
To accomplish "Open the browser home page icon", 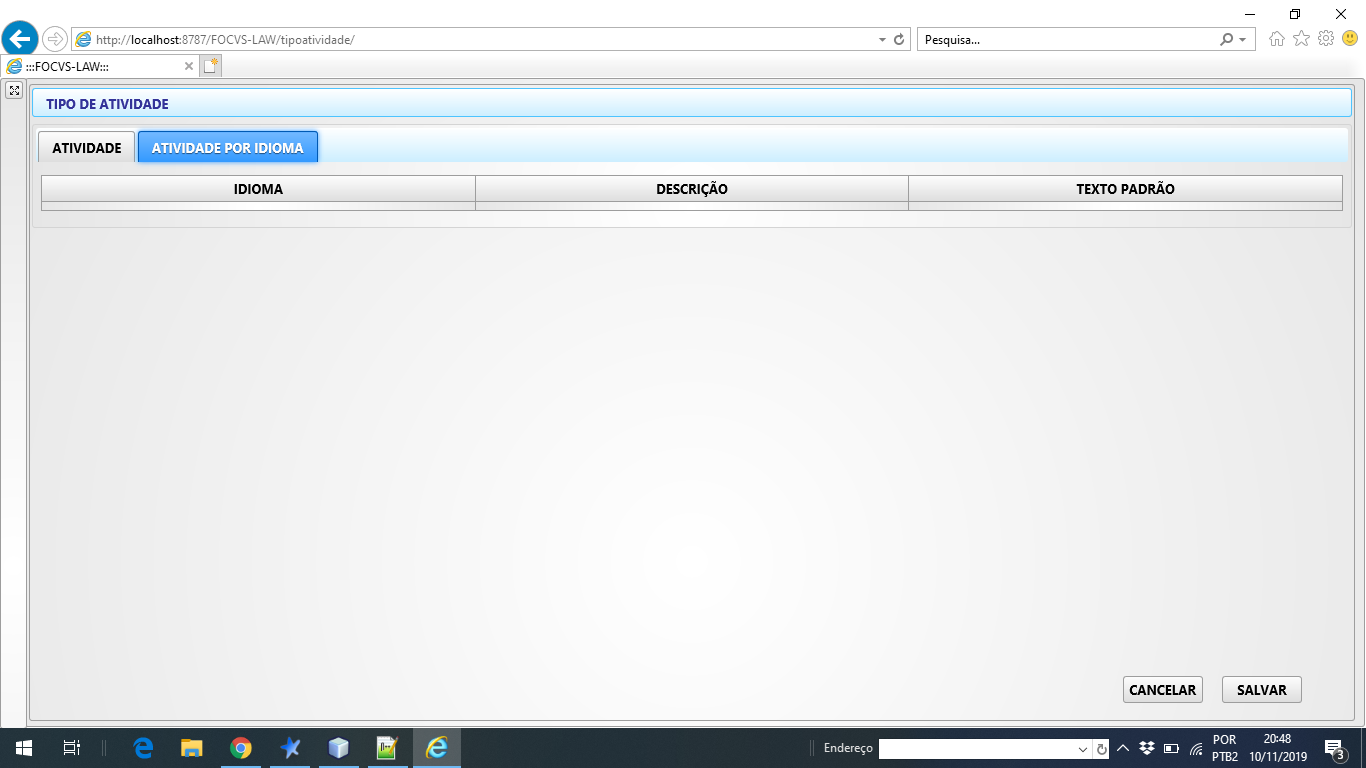I will [1277, 39].
